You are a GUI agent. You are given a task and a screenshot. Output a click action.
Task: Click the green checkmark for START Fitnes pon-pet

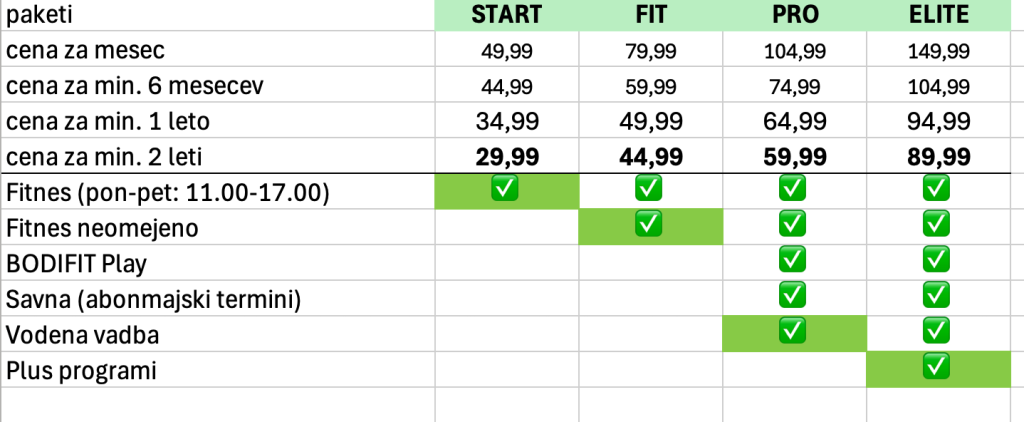tap(506, 190)
